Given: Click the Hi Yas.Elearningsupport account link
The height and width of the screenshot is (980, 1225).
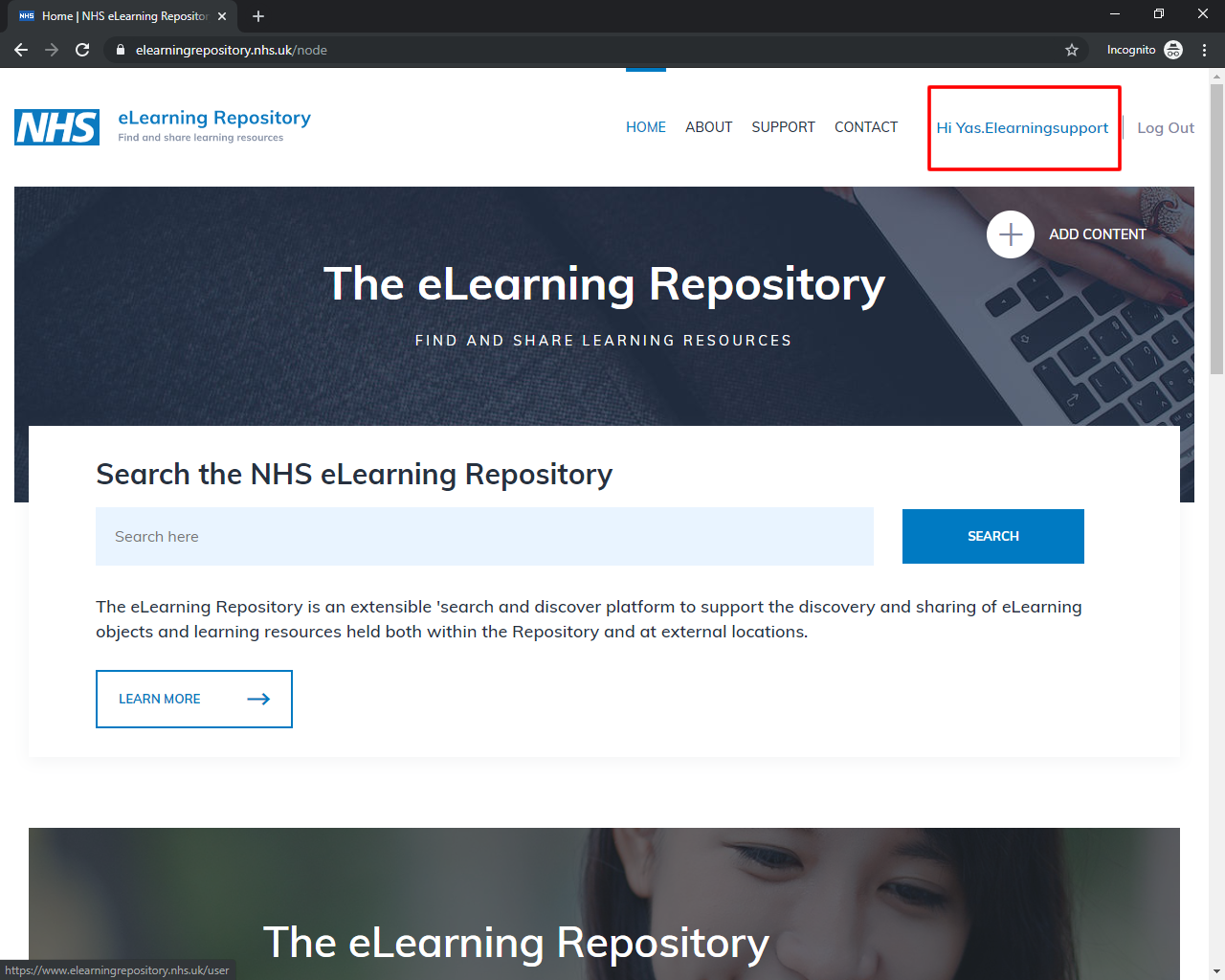Looking at the screenshot, I should [1022, 127].
